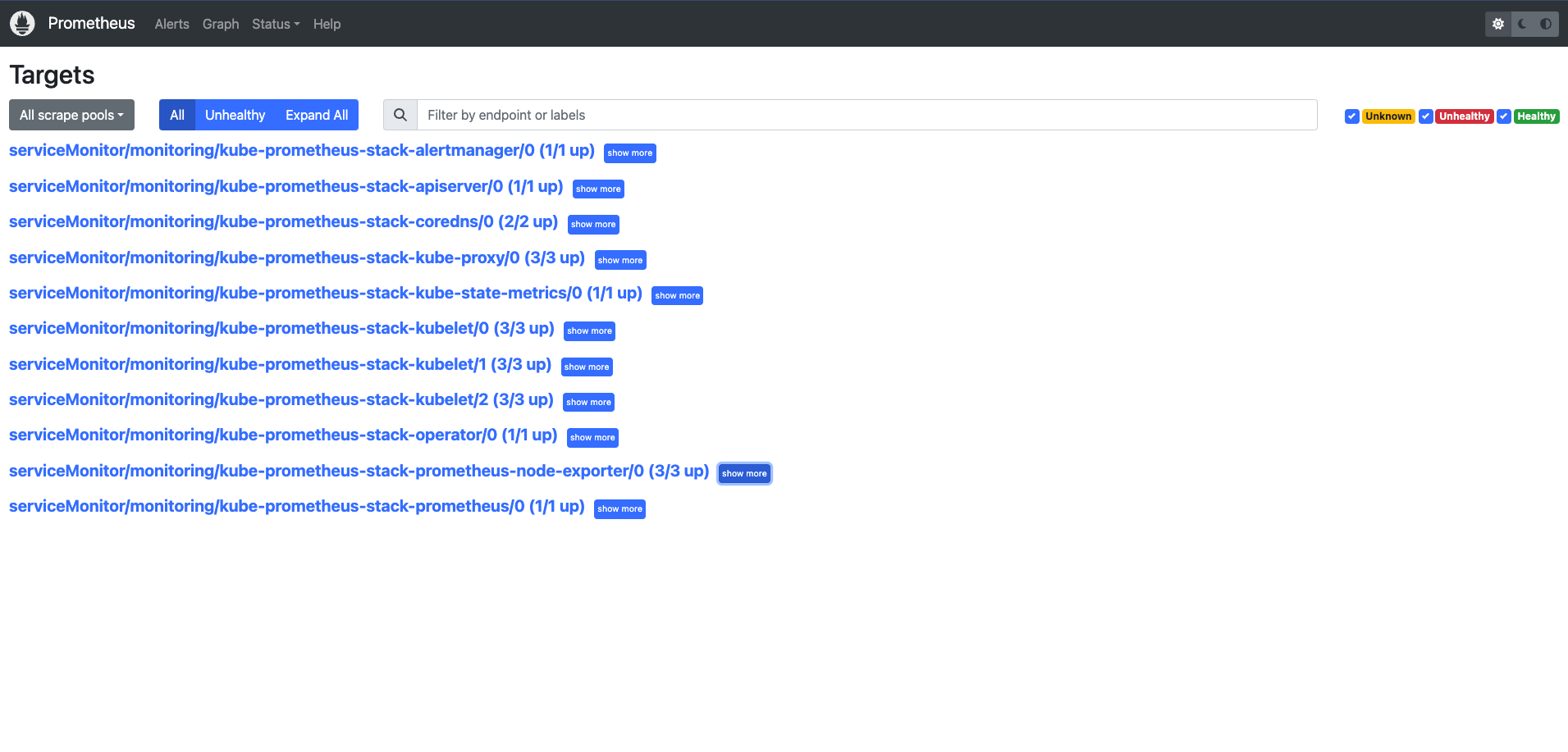This screenshot has width=1568, height=752.
Task: Toggle the Unhealthy state checkbox
Action: pos(1426,116)
